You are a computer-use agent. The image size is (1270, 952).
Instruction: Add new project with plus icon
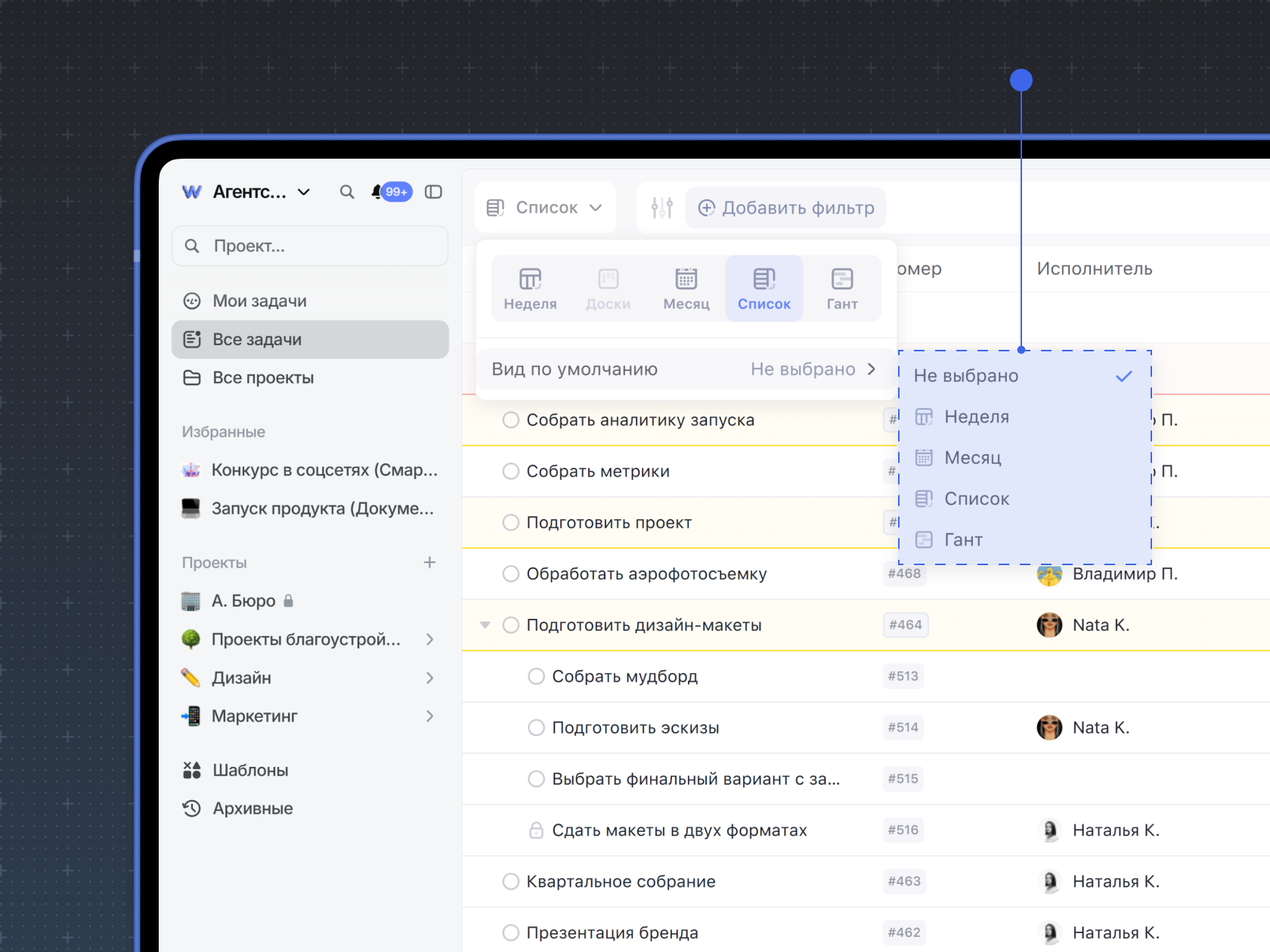click(429, 562)
